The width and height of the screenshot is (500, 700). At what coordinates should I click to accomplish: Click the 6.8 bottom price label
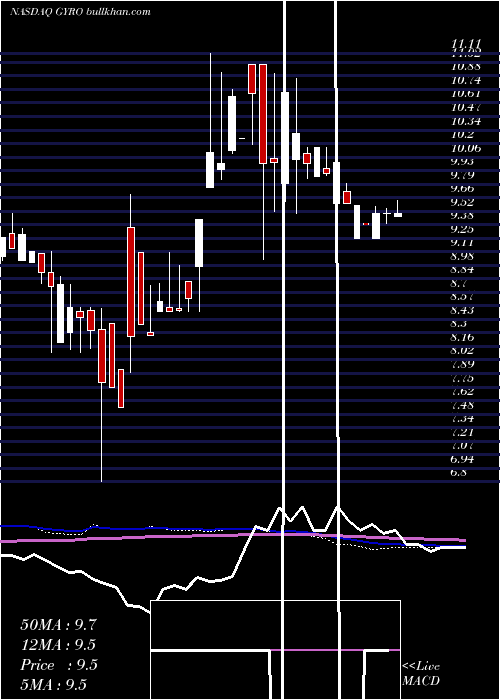(459, 472)
